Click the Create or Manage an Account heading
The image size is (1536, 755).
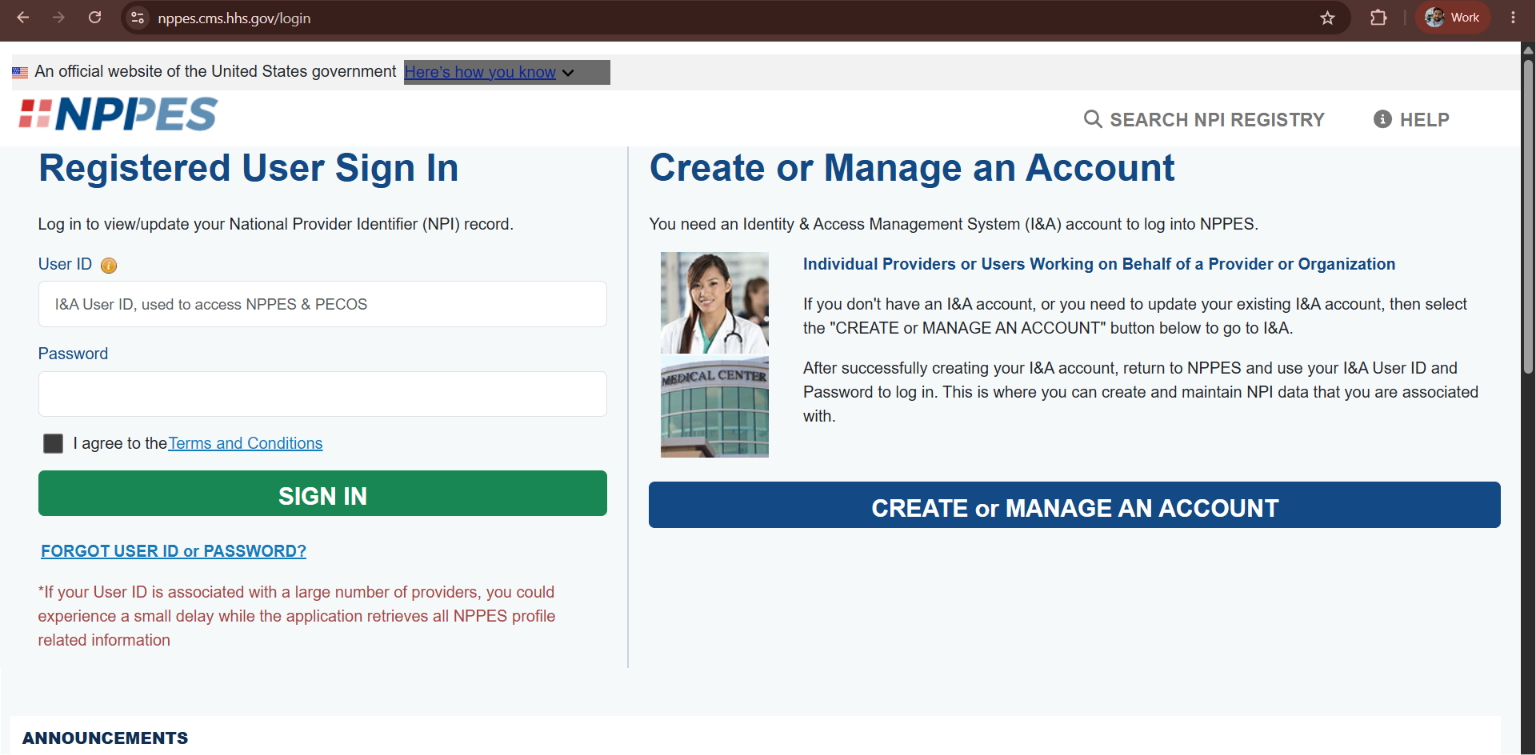click(912, 168)
